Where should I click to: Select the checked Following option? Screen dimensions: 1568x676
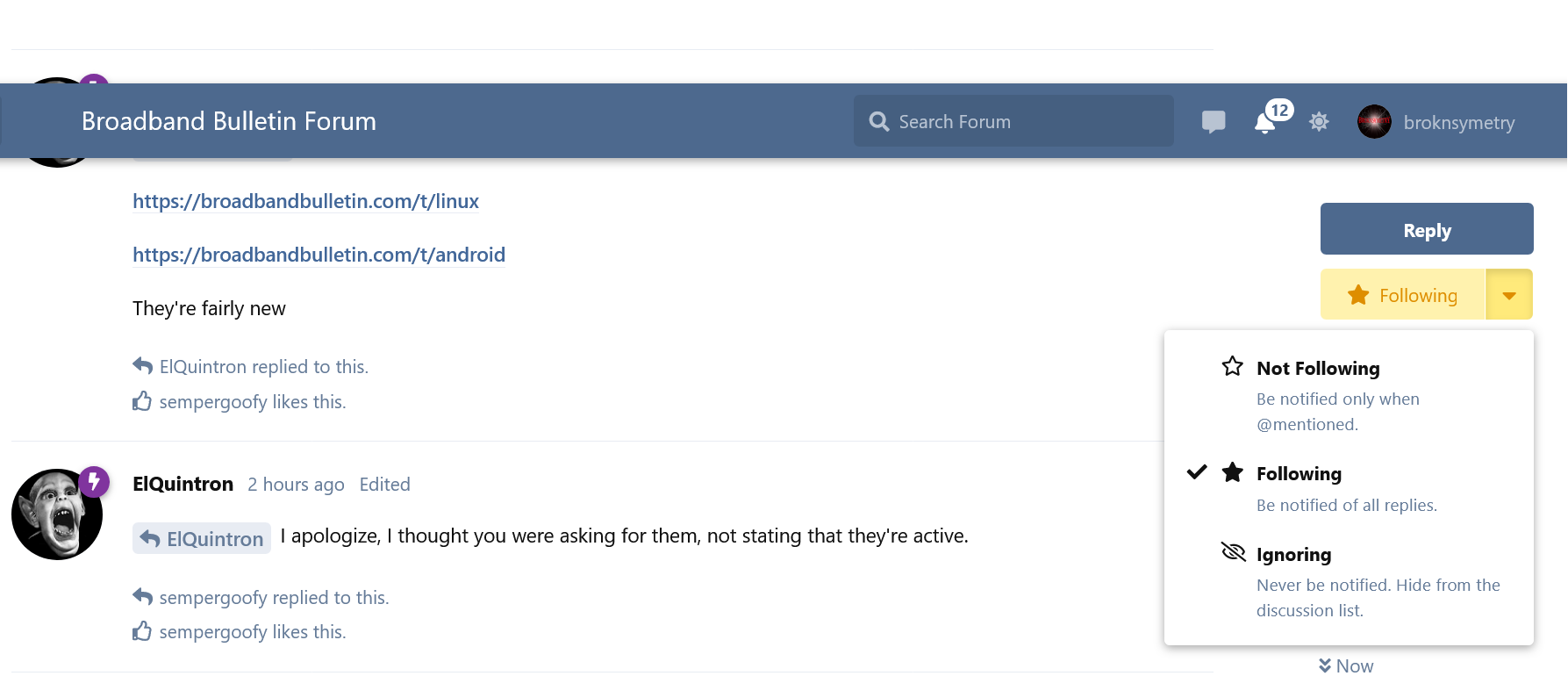click(1349, 488)
